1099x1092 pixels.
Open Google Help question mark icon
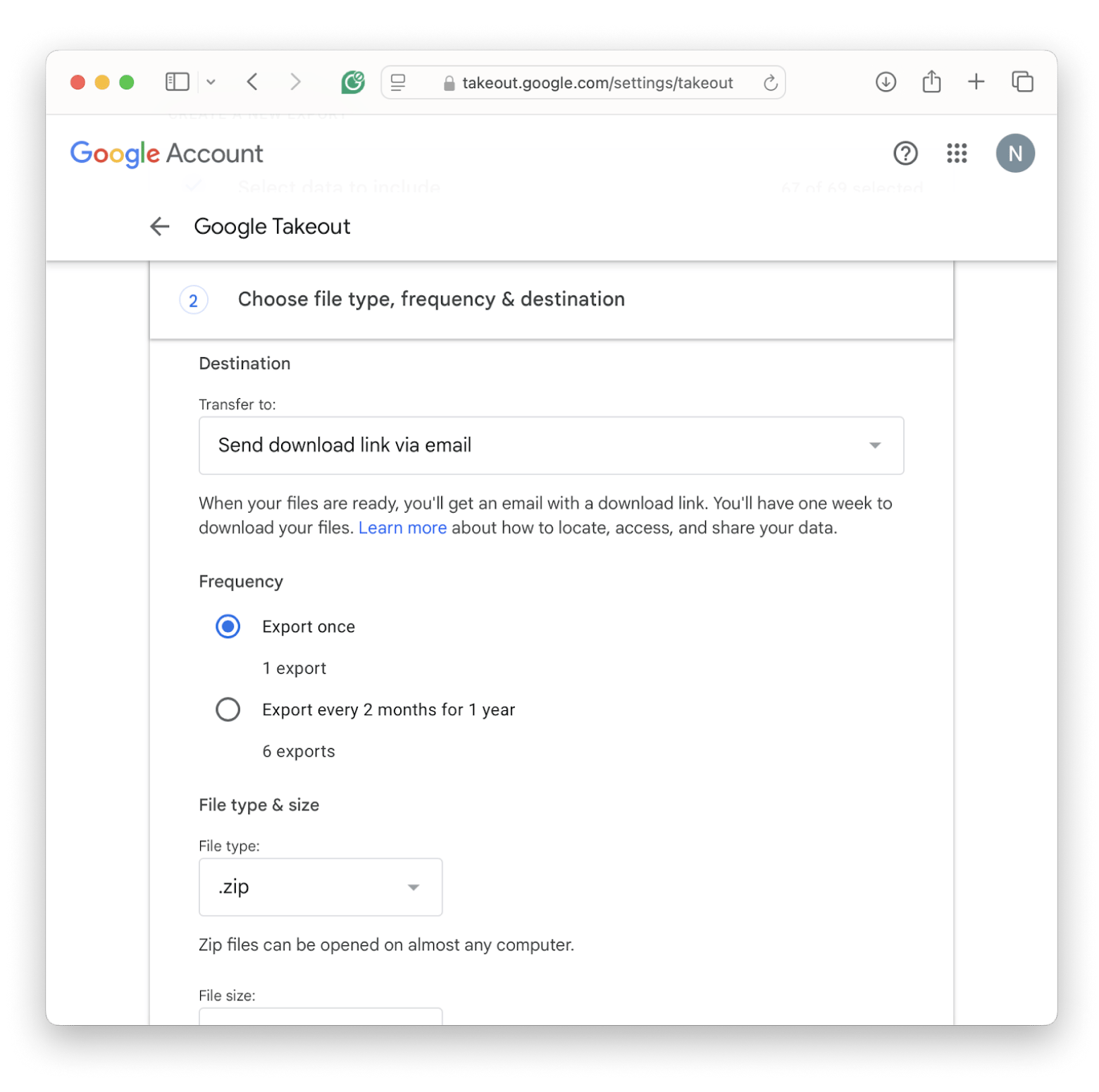coord(905,154)
